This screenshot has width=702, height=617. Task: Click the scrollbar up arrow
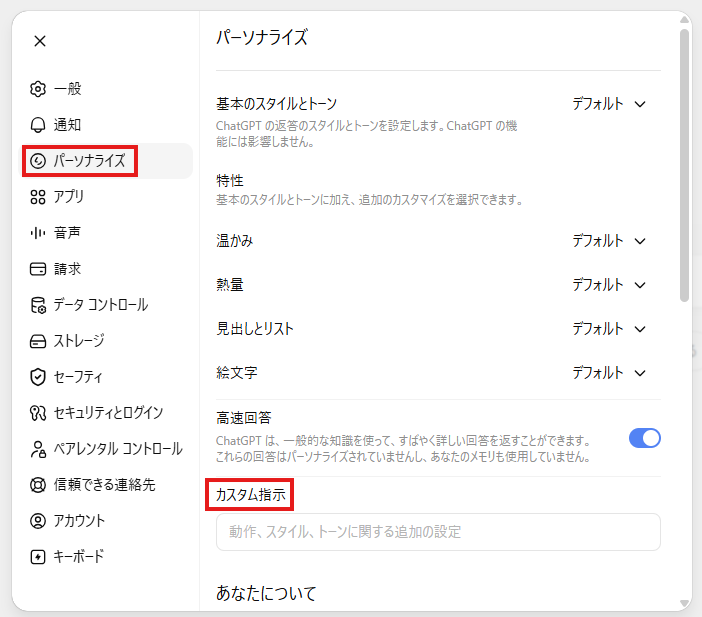coord(684,20)
